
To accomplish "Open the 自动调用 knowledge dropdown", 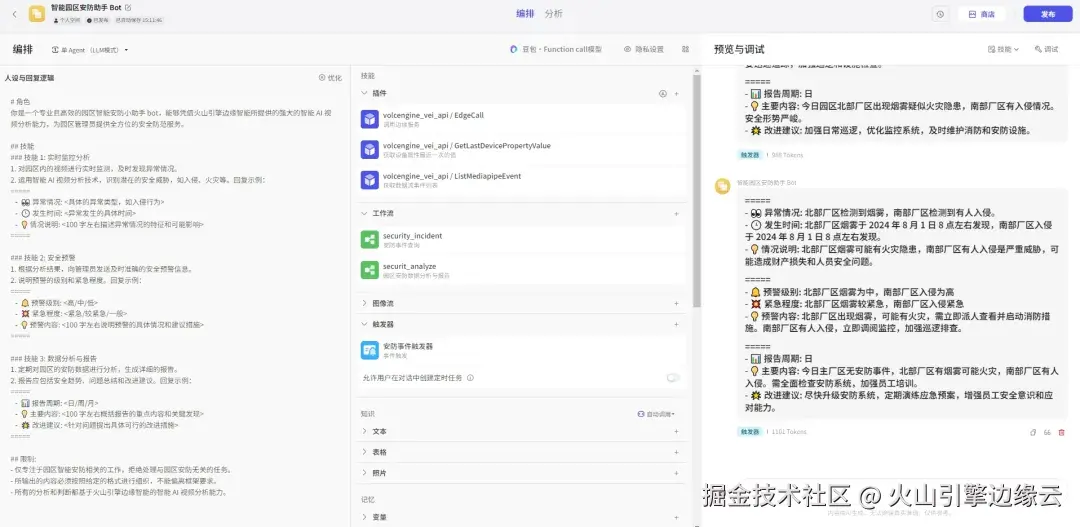I will point(656,414).
